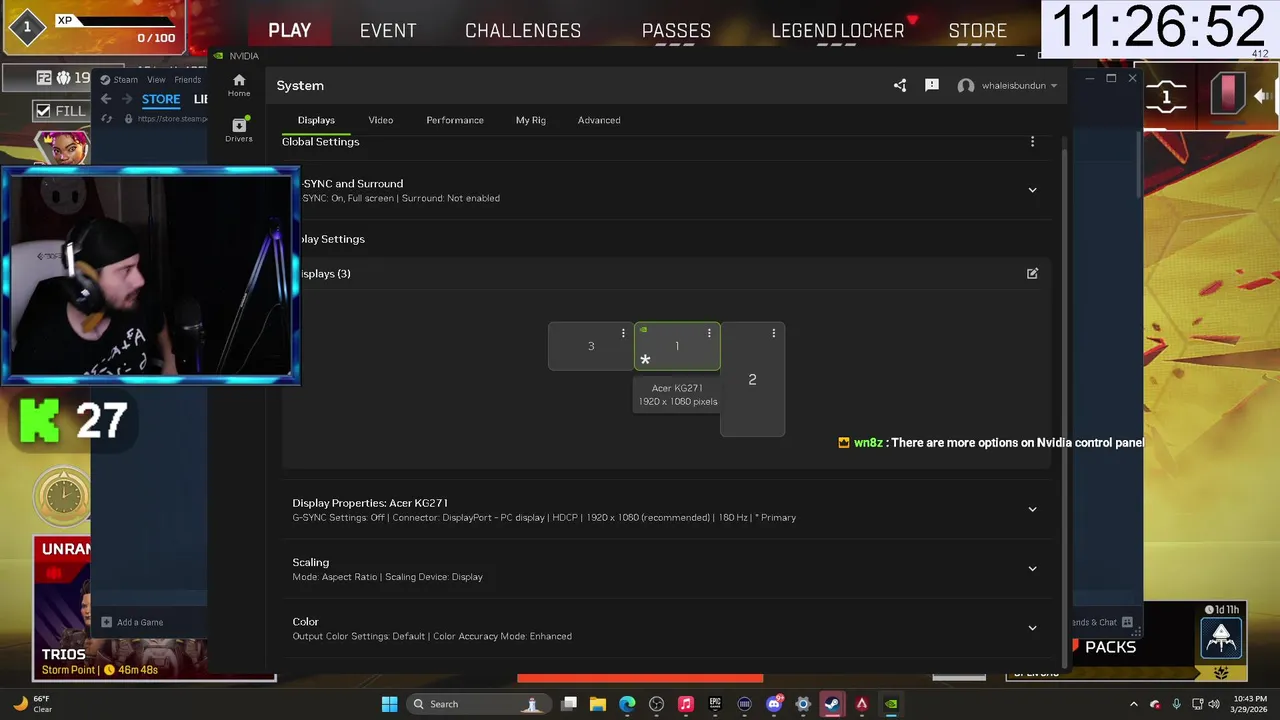
Task: Open PLAY tab in Apex Legends
Action: click(x=290, y=31)
